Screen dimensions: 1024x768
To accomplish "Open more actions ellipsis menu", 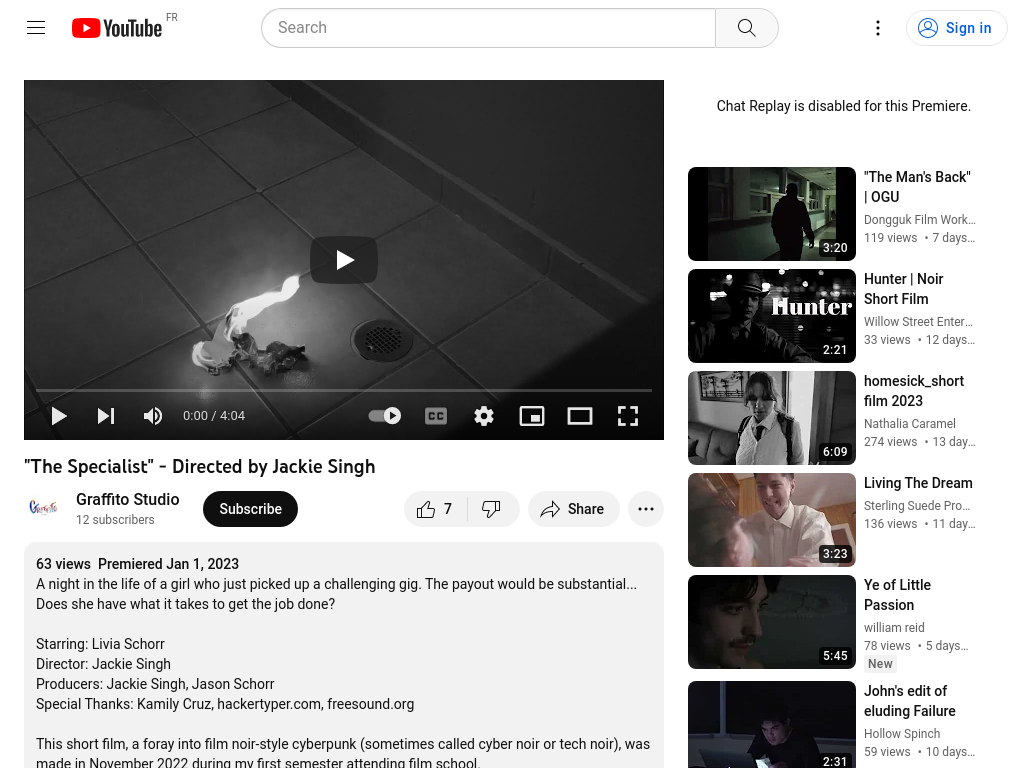I will click(645, 509).
